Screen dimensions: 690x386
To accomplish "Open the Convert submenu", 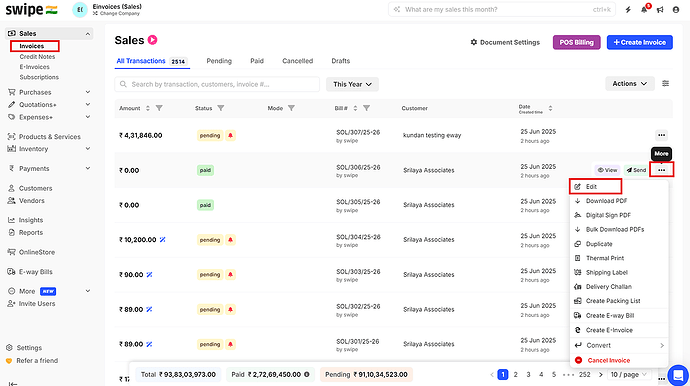I will click(x=619, y=346).
